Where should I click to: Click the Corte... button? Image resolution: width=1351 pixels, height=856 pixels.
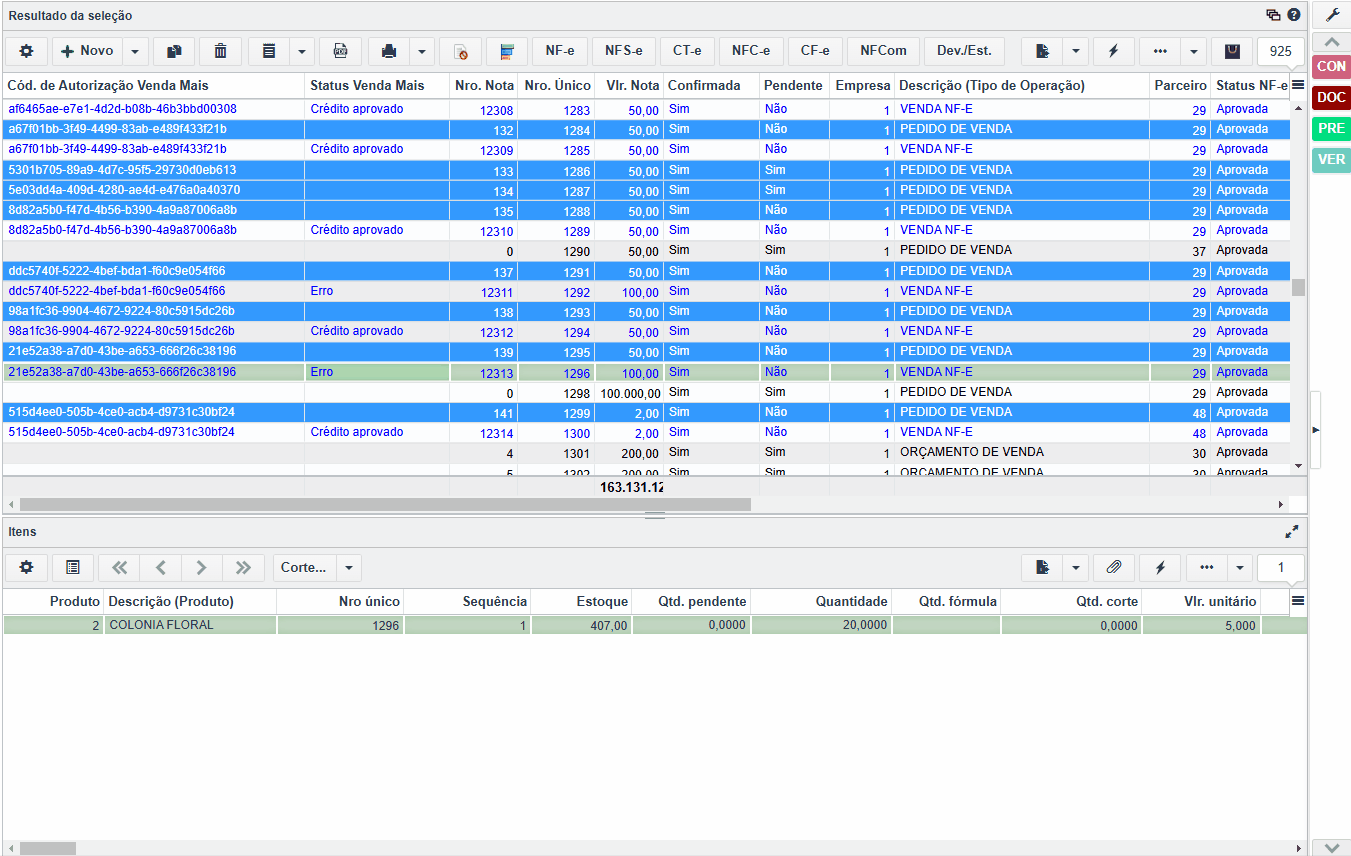pyautogui.click(x=304, y=567)
